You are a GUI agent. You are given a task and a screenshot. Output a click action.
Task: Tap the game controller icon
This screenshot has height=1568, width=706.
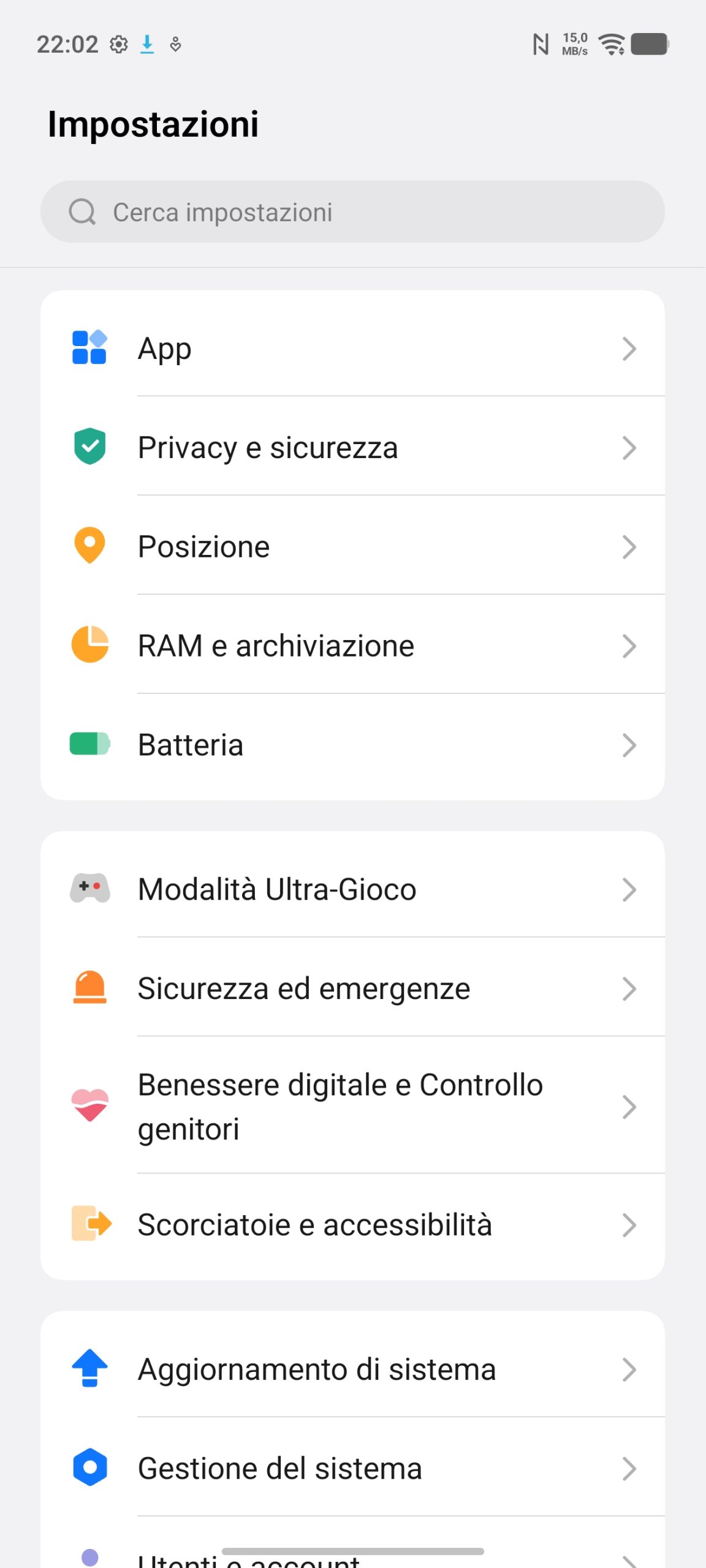(89, 888)
